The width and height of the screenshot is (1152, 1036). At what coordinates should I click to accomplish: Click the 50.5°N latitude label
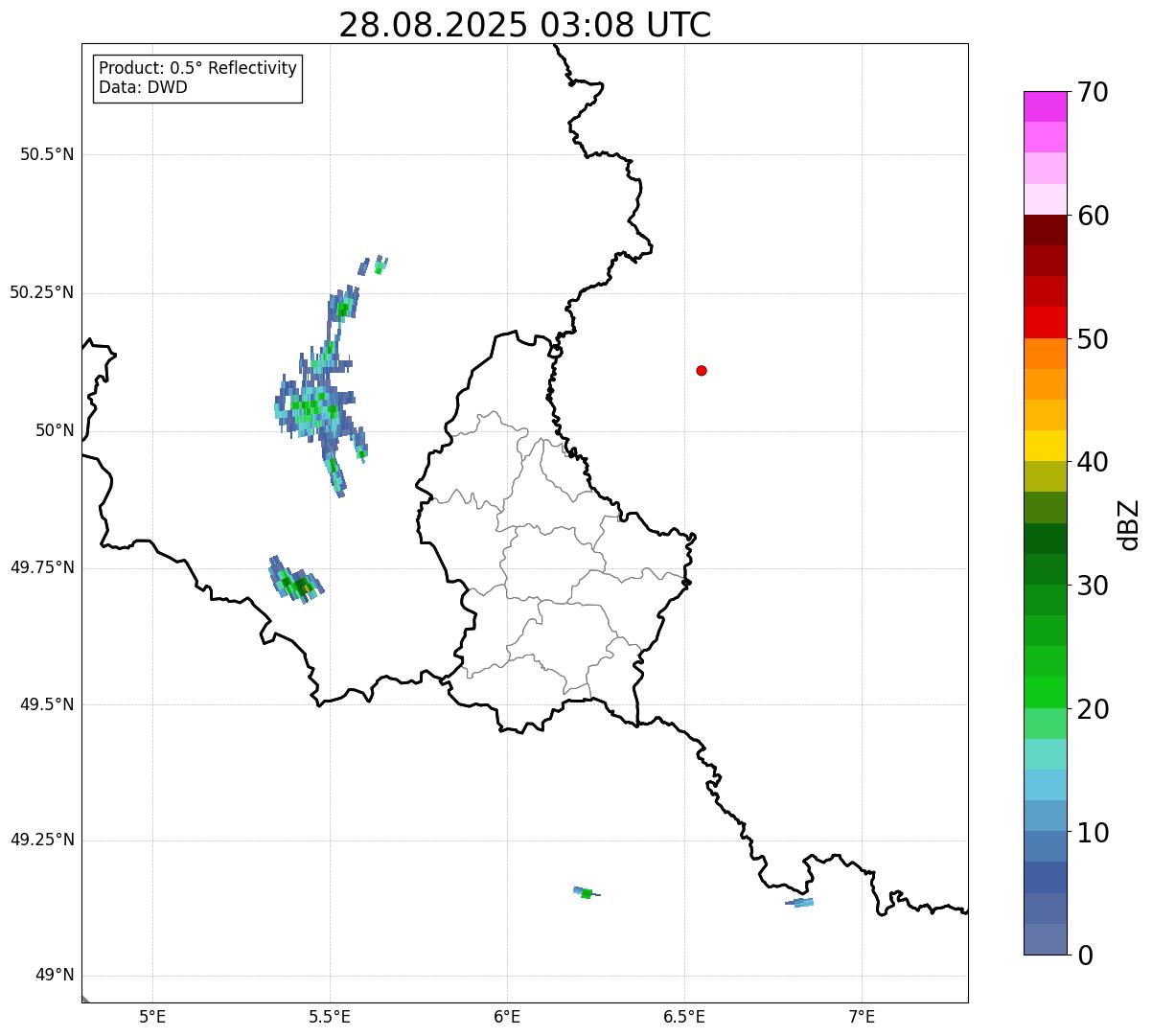point(47,154)
